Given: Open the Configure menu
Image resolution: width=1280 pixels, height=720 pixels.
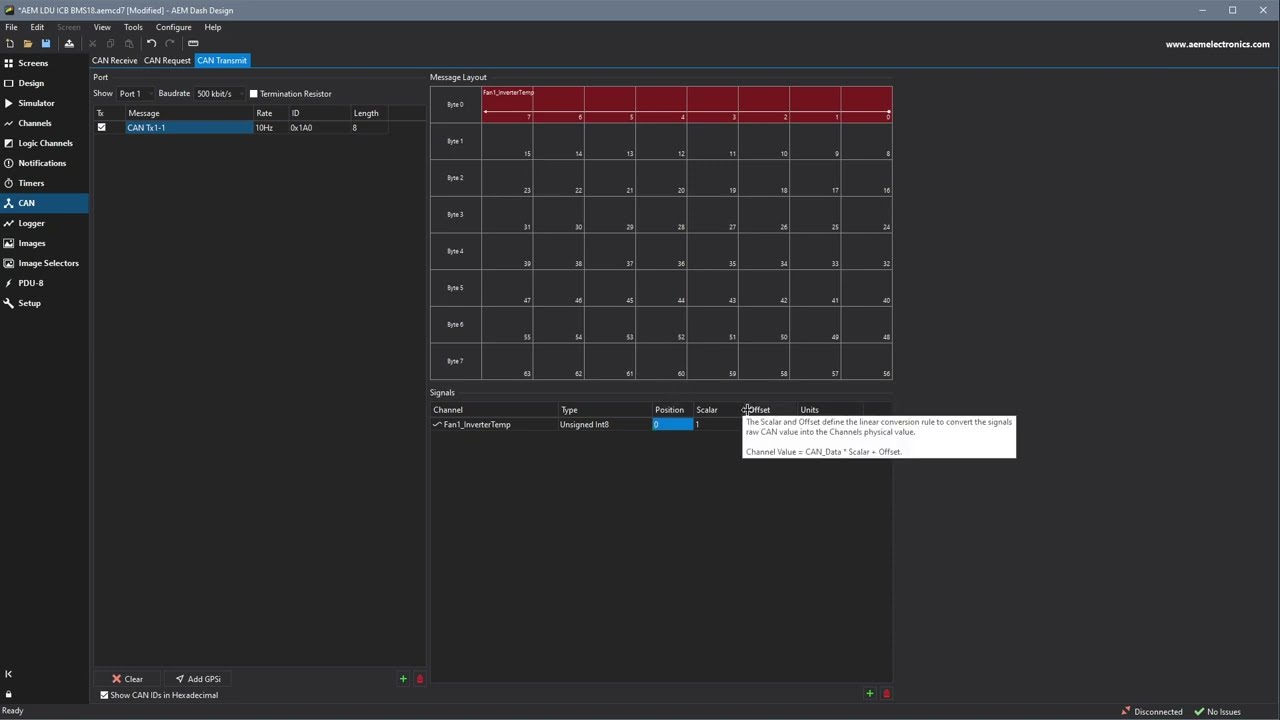Looking at the screenshot, I should (173, 27).
